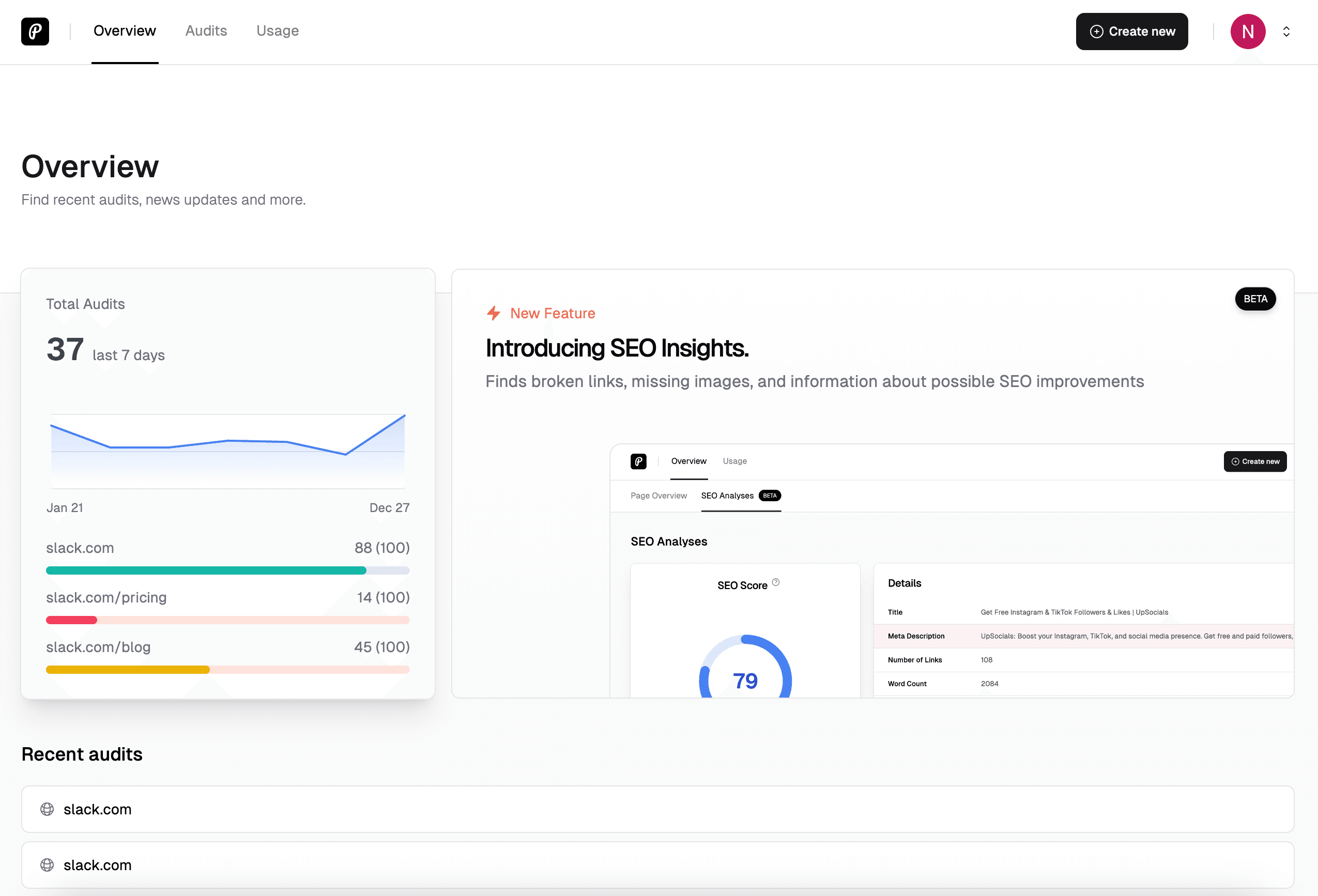Click the N user avatar
1318x896 pixels.
pyautogui.click(x=1248, y=31)
